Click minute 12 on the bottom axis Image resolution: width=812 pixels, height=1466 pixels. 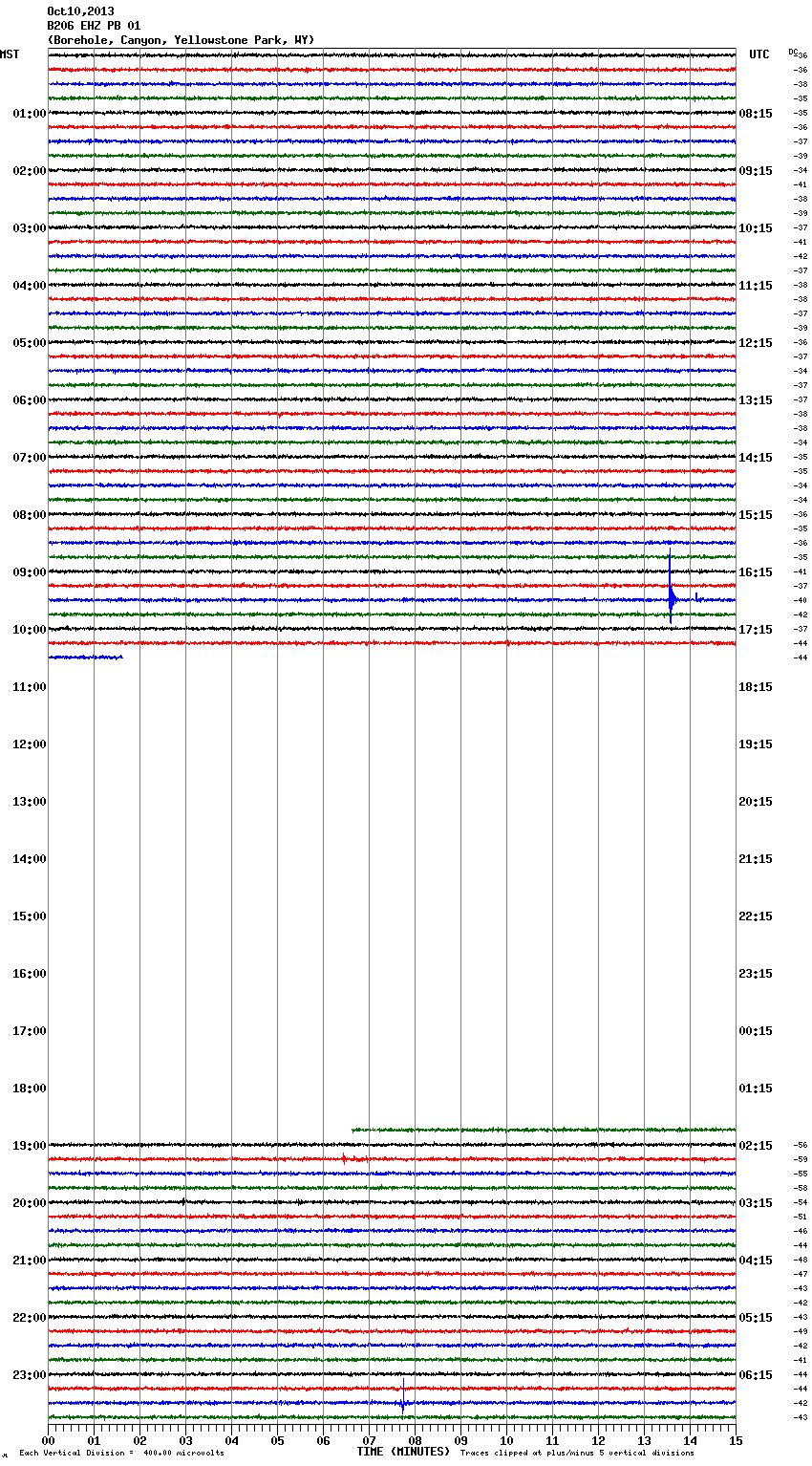598,1440
